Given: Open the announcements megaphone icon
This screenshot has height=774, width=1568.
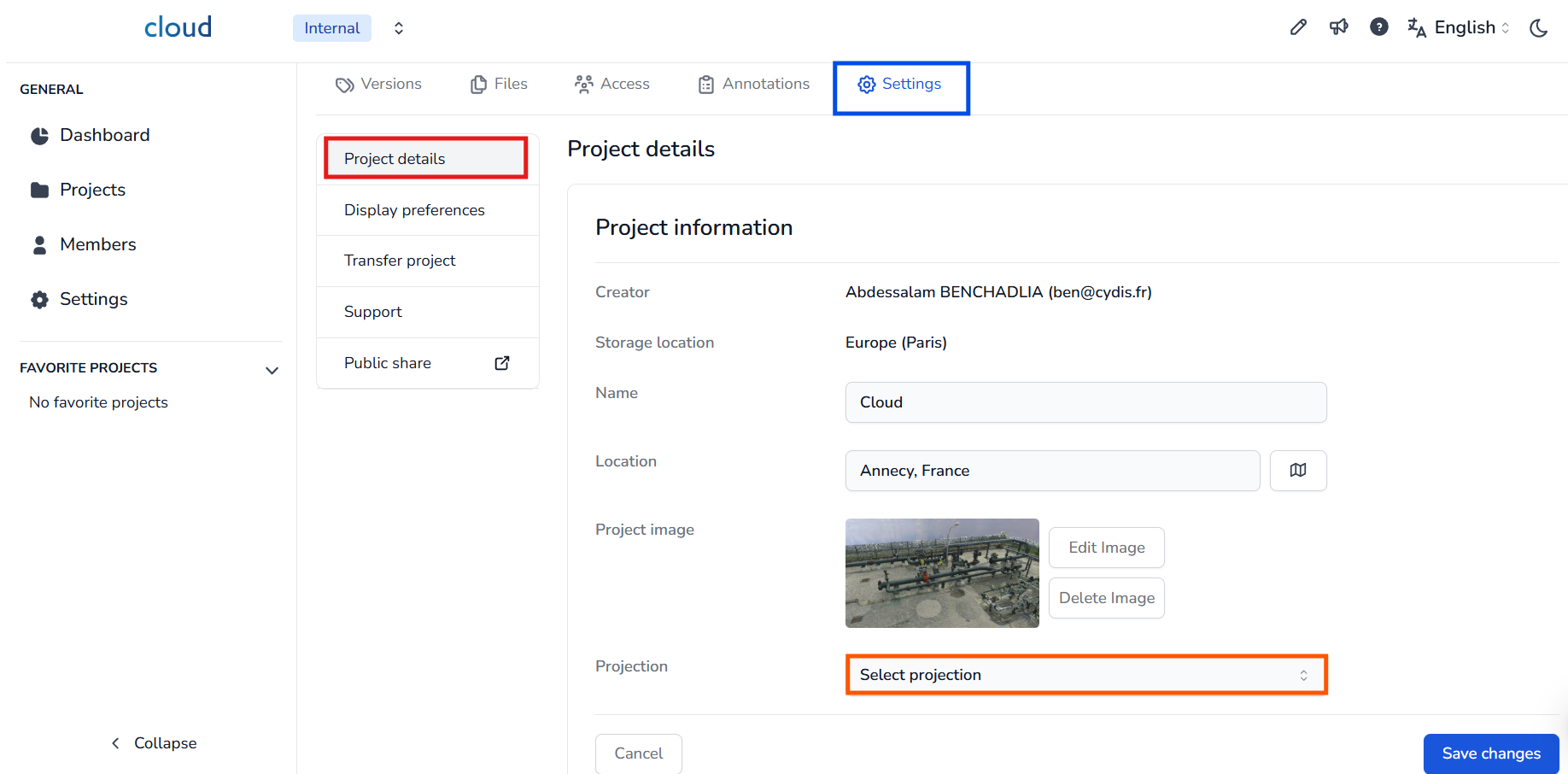Looking at the screenshot, I should point(1338,27).
